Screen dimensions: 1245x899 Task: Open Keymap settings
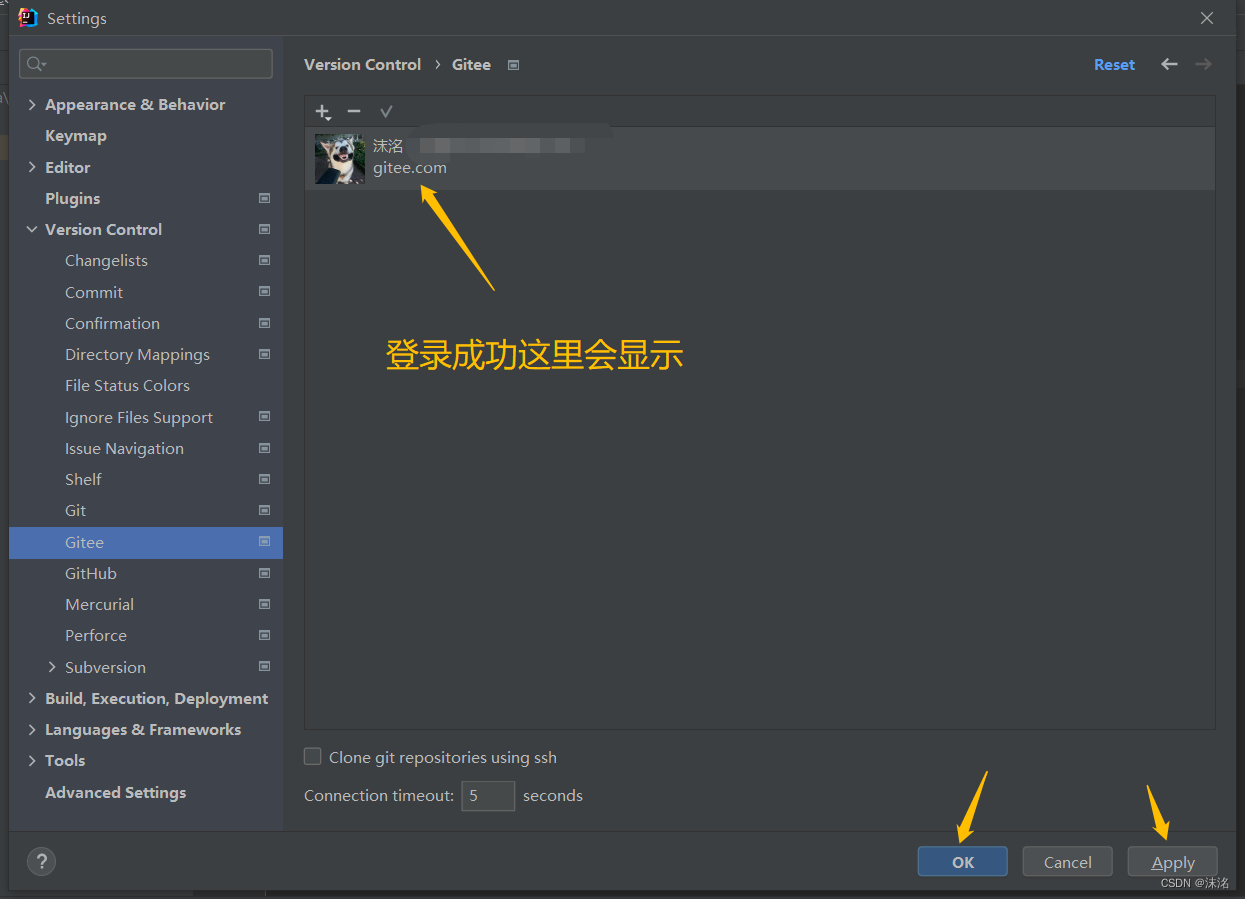coord(76,136)
